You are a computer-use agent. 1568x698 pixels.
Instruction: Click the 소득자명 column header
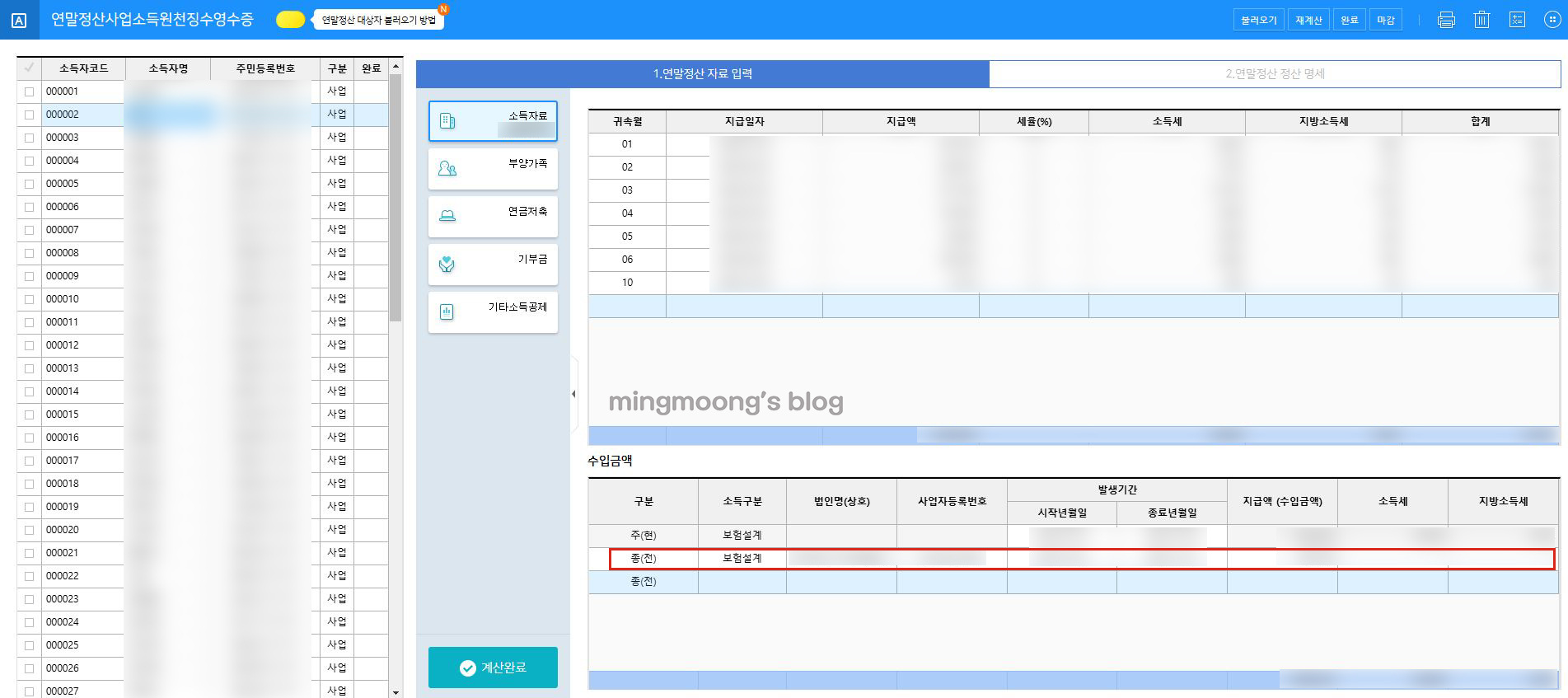pyautogui.click(x=168, y=68)
